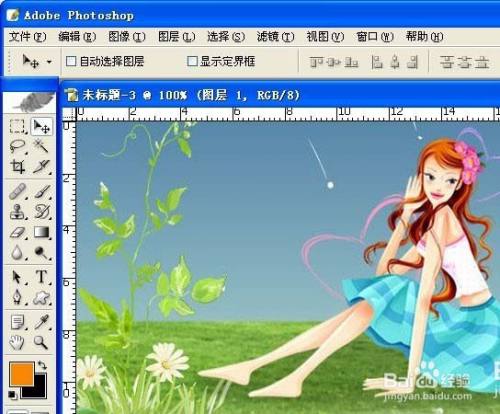Distribute top edges in options bar
This screenshot has height=414, width=500.
(x=447, y=62)
